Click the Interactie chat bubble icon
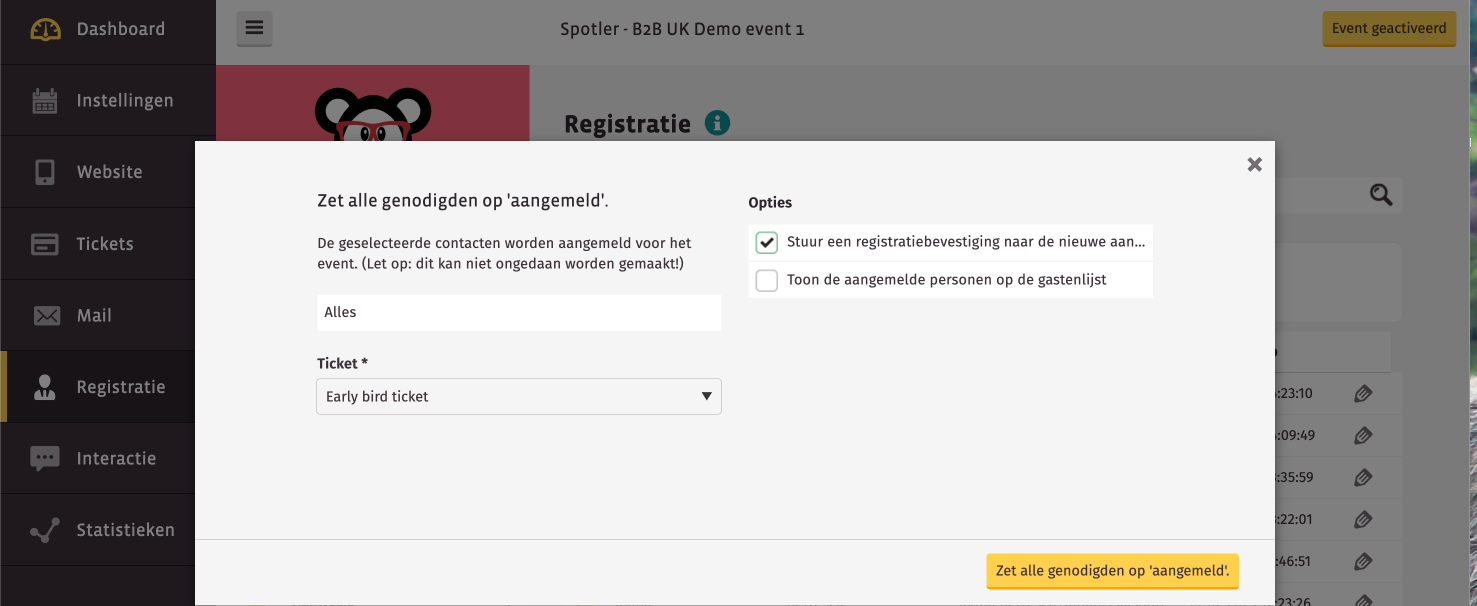Image resolution: width=1477 pixels, height=606 pixels. (x=45, y=459)
